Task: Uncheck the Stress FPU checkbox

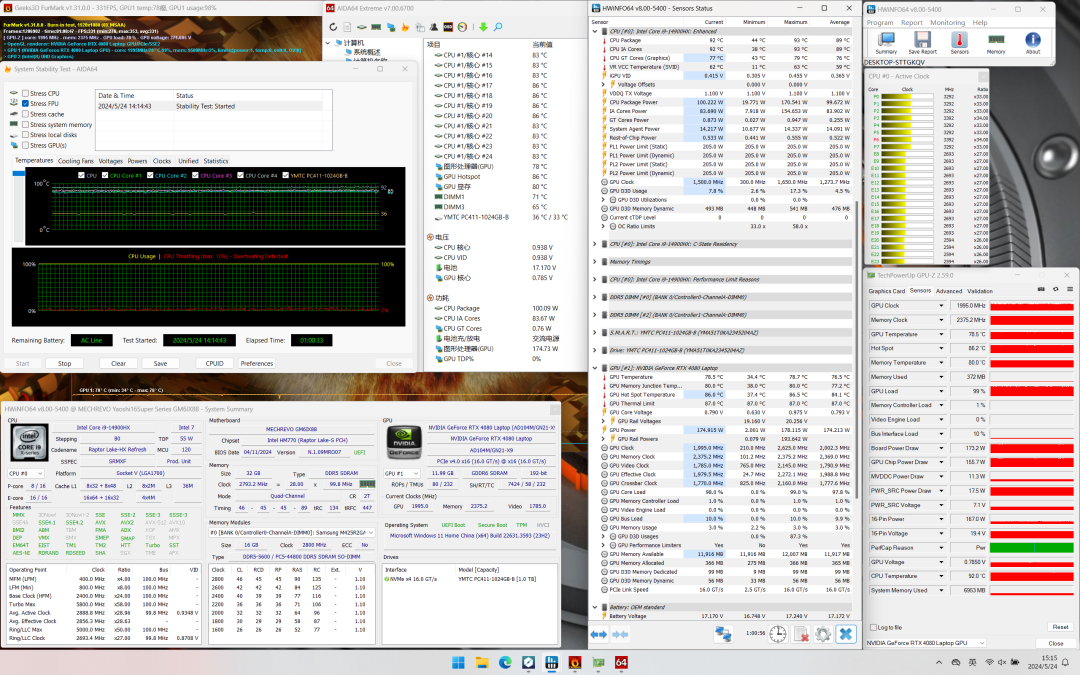Action: point(25,104)
